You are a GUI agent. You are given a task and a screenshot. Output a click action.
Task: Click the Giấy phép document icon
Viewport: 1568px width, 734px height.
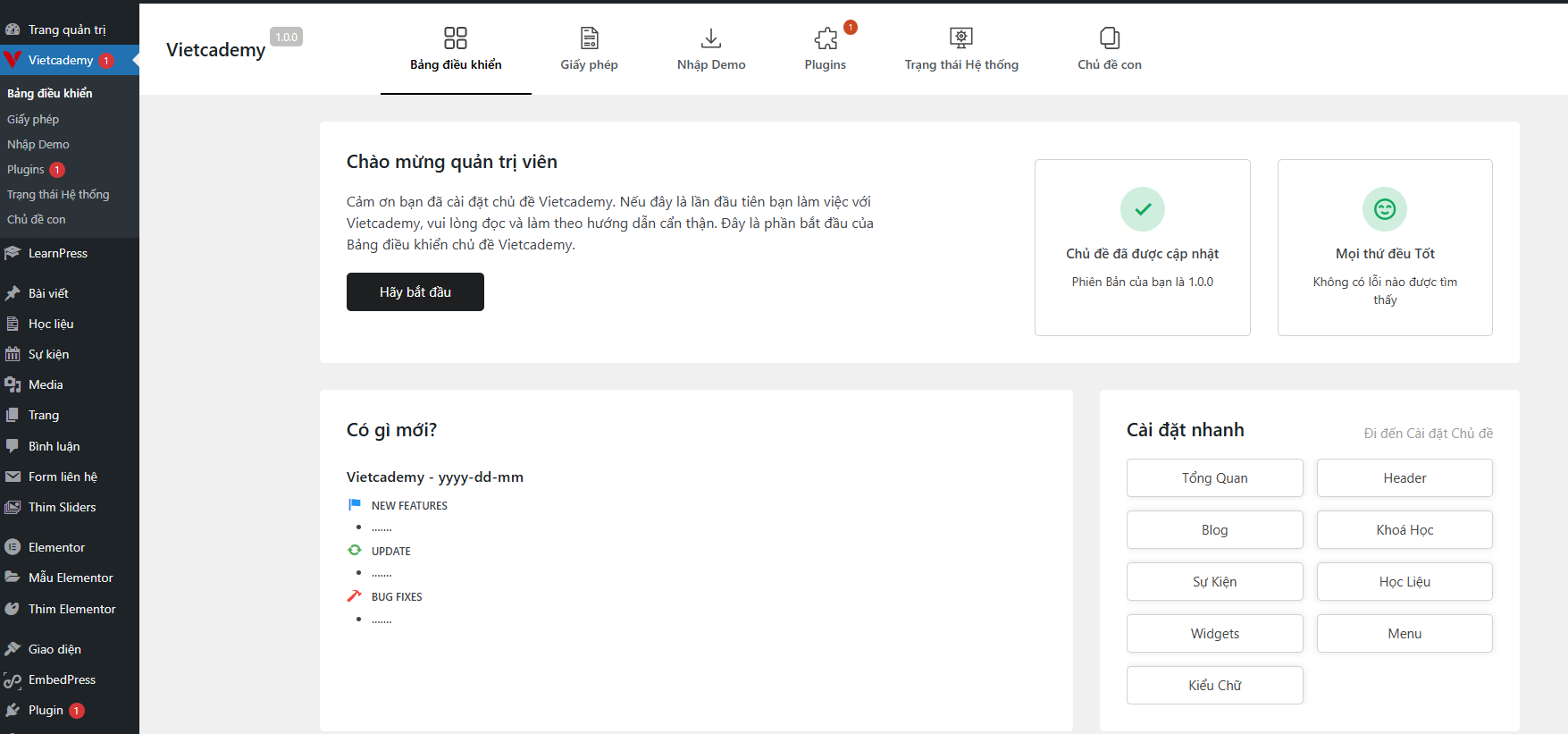coord(590,38)
